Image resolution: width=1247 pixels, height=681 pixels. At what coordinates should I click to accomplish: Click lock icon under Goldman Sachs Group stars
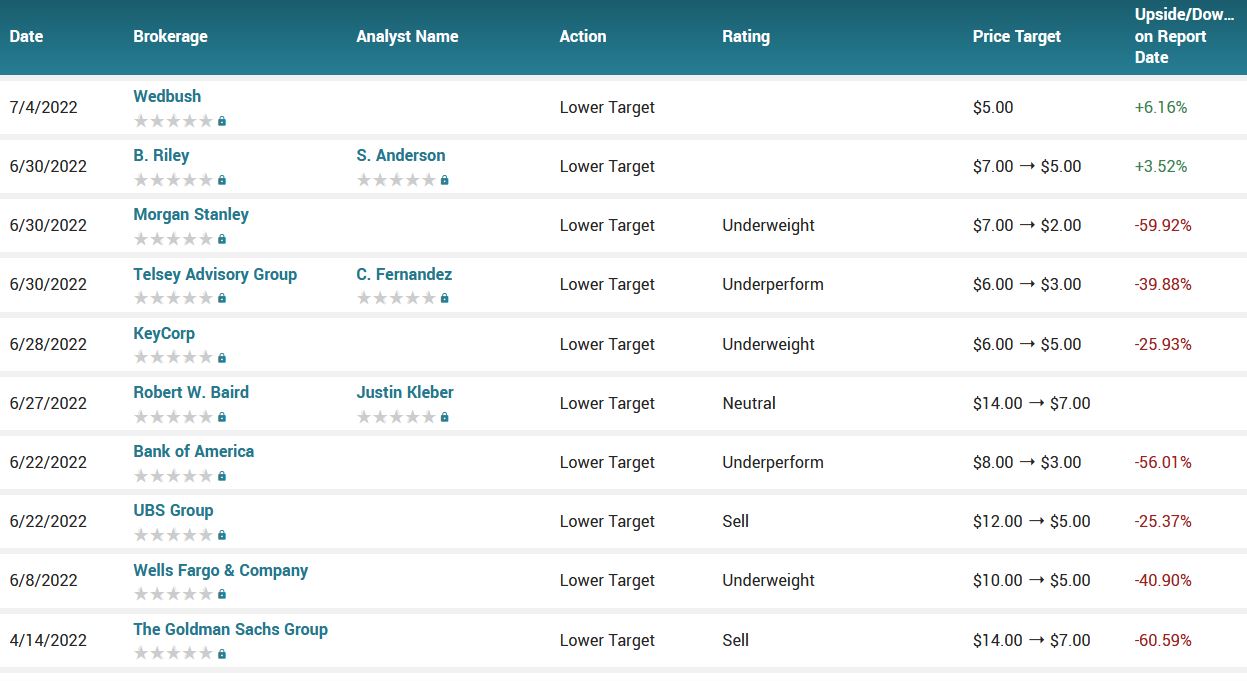click(222, 654)
